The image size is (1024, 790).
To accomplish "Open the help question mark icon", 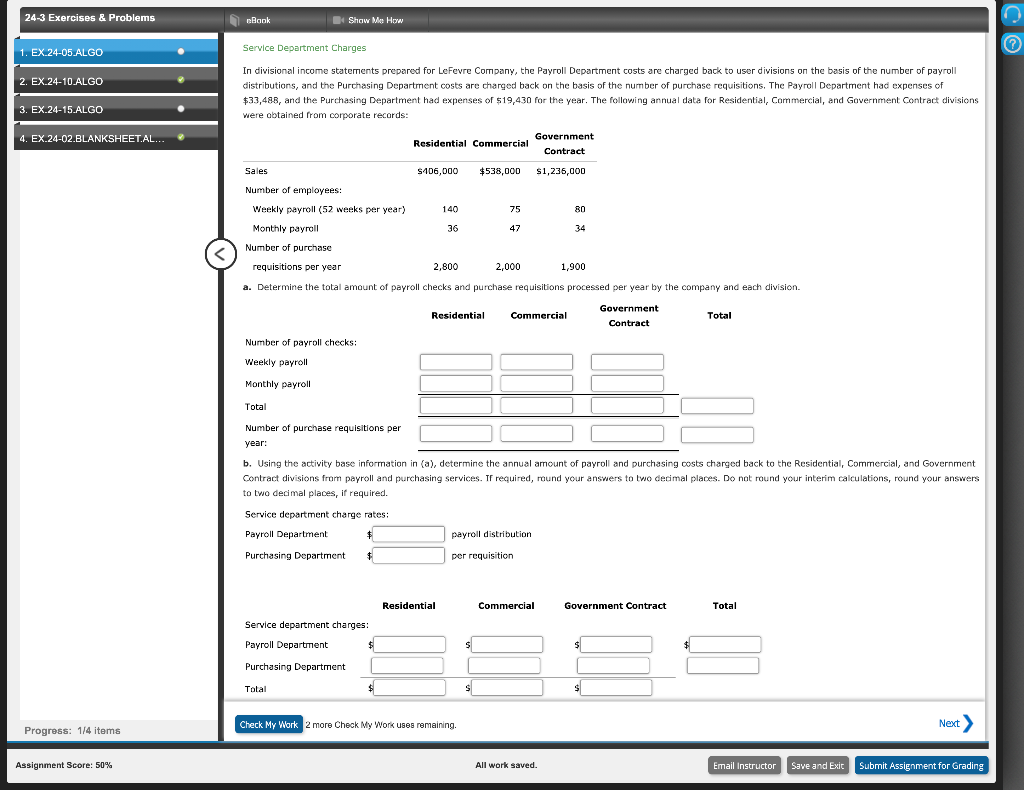I will pos(1012,44).
